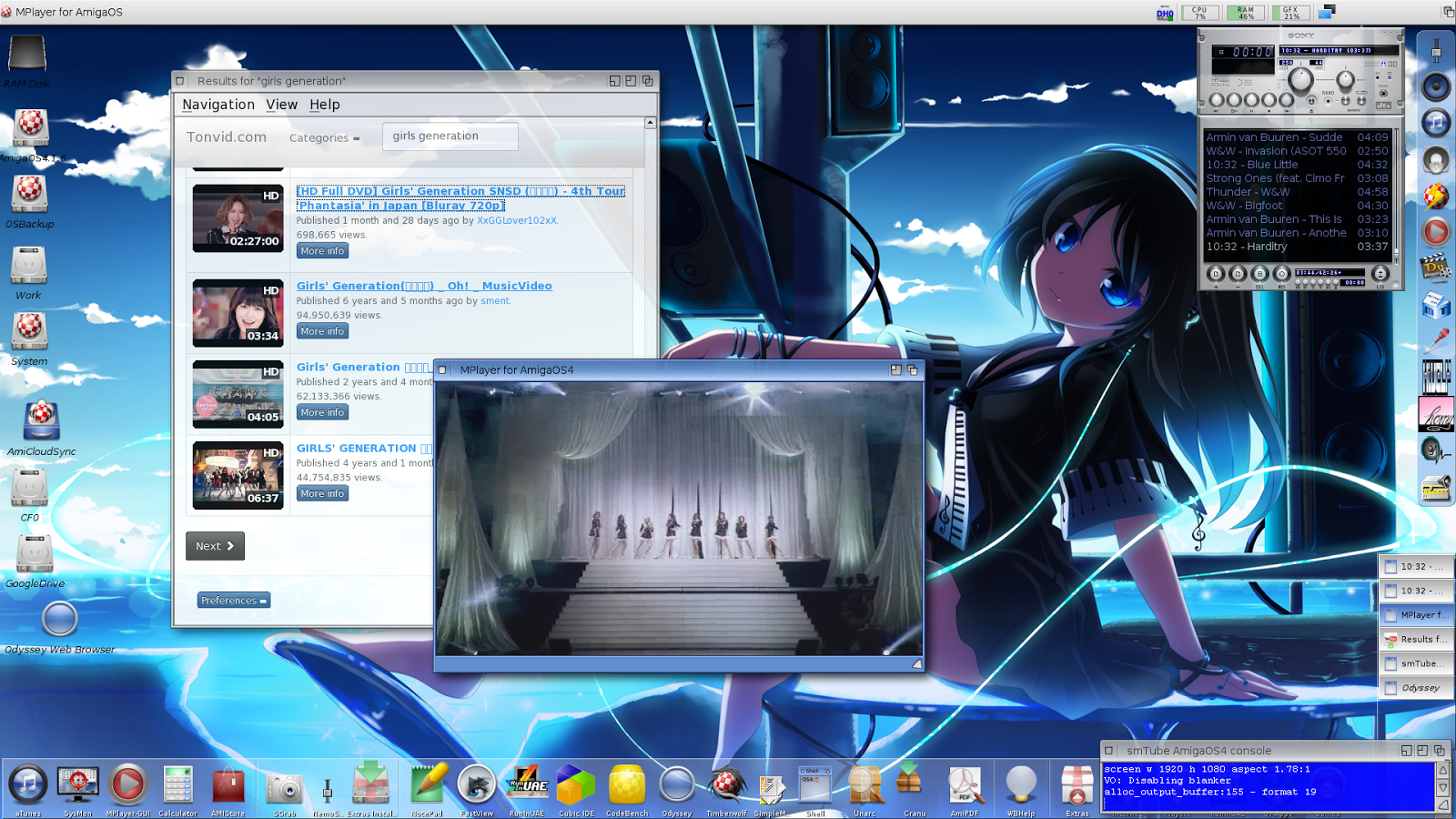The height and width of the screenshot is (819, 1456).
Task: Visit uploader XxGGLover102xX's profile link
Action: 517,220
